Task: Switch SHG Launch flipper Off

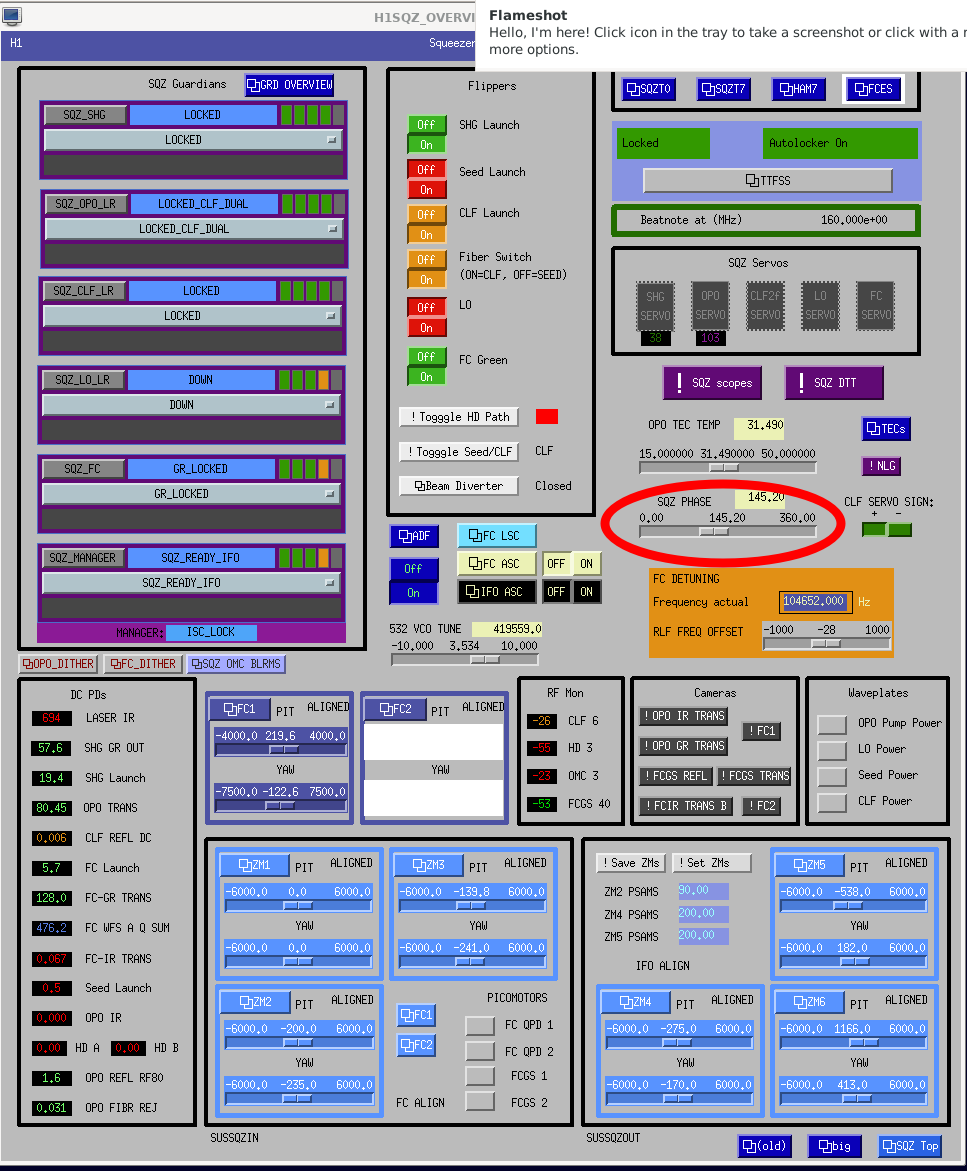Action: [x=426, y=124]
